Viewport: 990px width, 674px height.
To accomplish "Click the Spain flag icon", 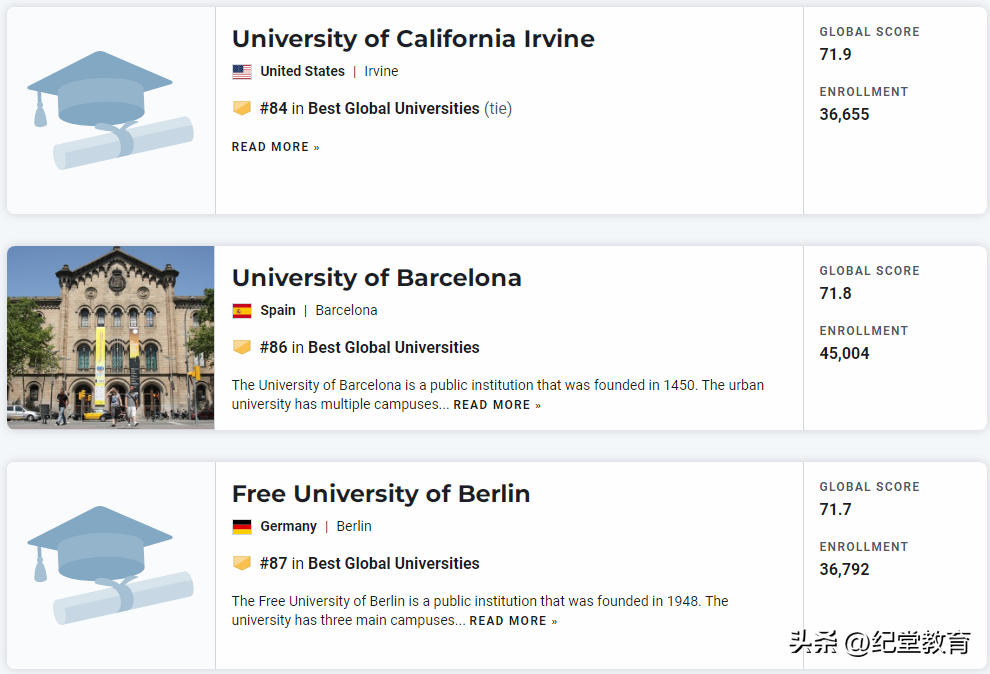I will pos(242,311).
